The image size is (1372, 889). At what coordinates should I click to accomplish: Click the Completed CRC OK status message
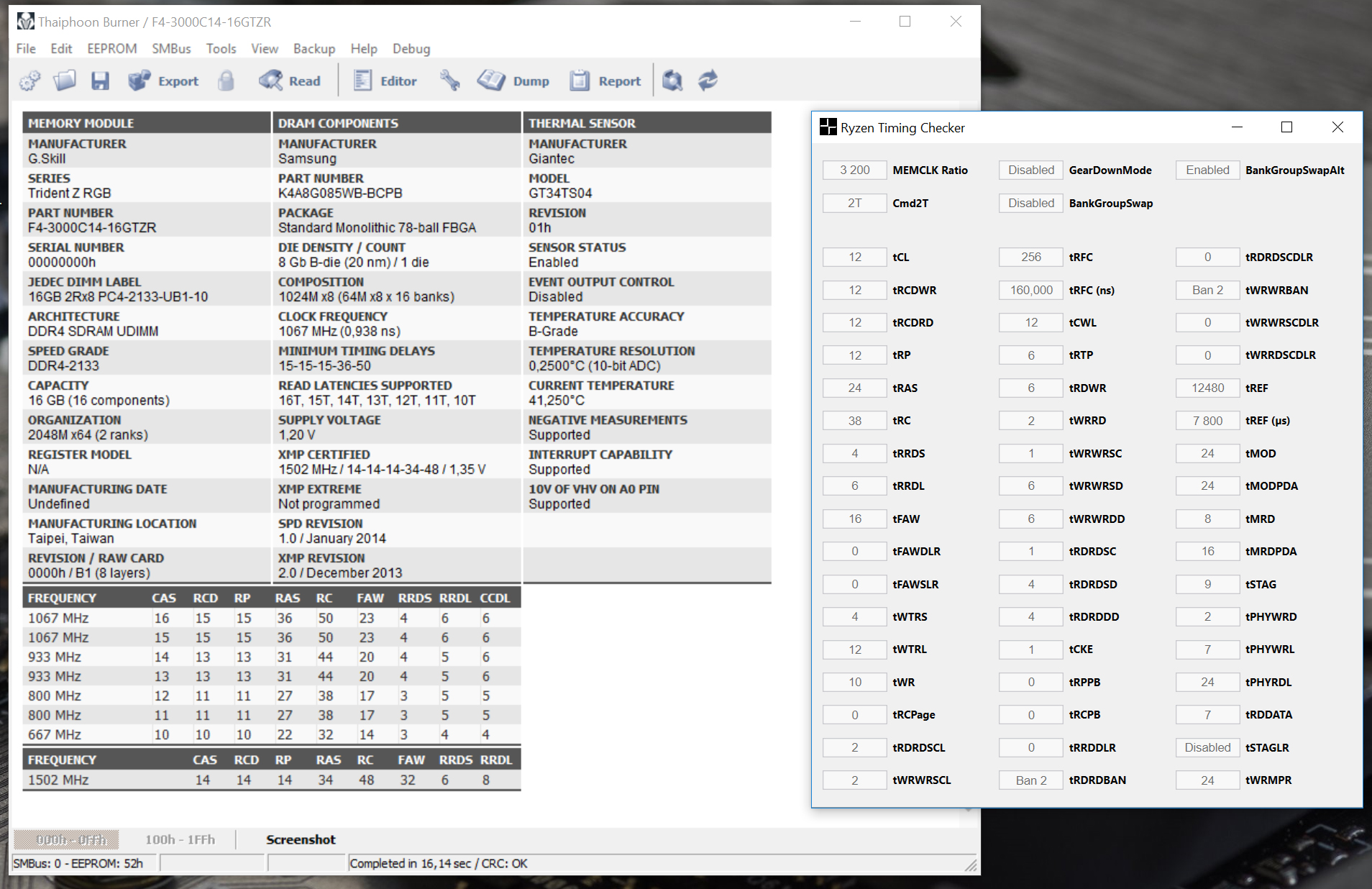coord(439,863)
